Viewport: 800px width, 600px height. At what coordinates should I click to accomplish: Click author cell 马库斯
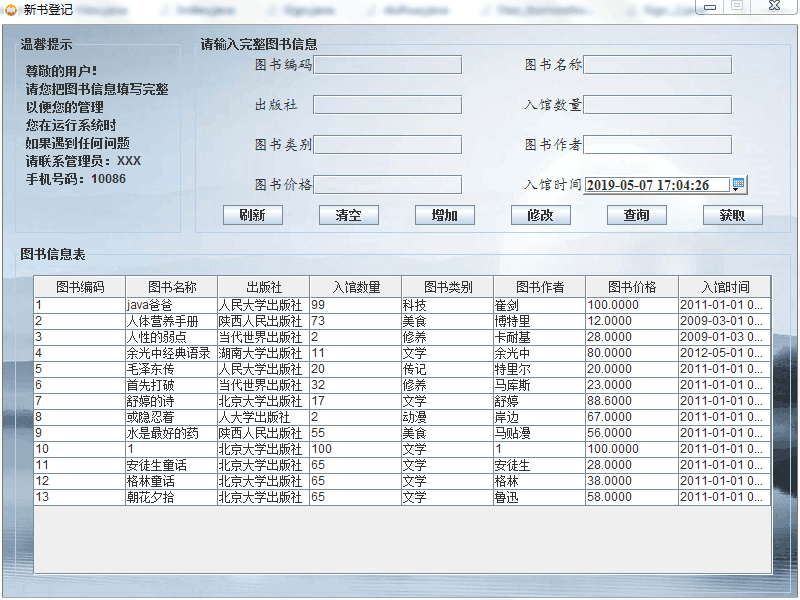point(539,385)
